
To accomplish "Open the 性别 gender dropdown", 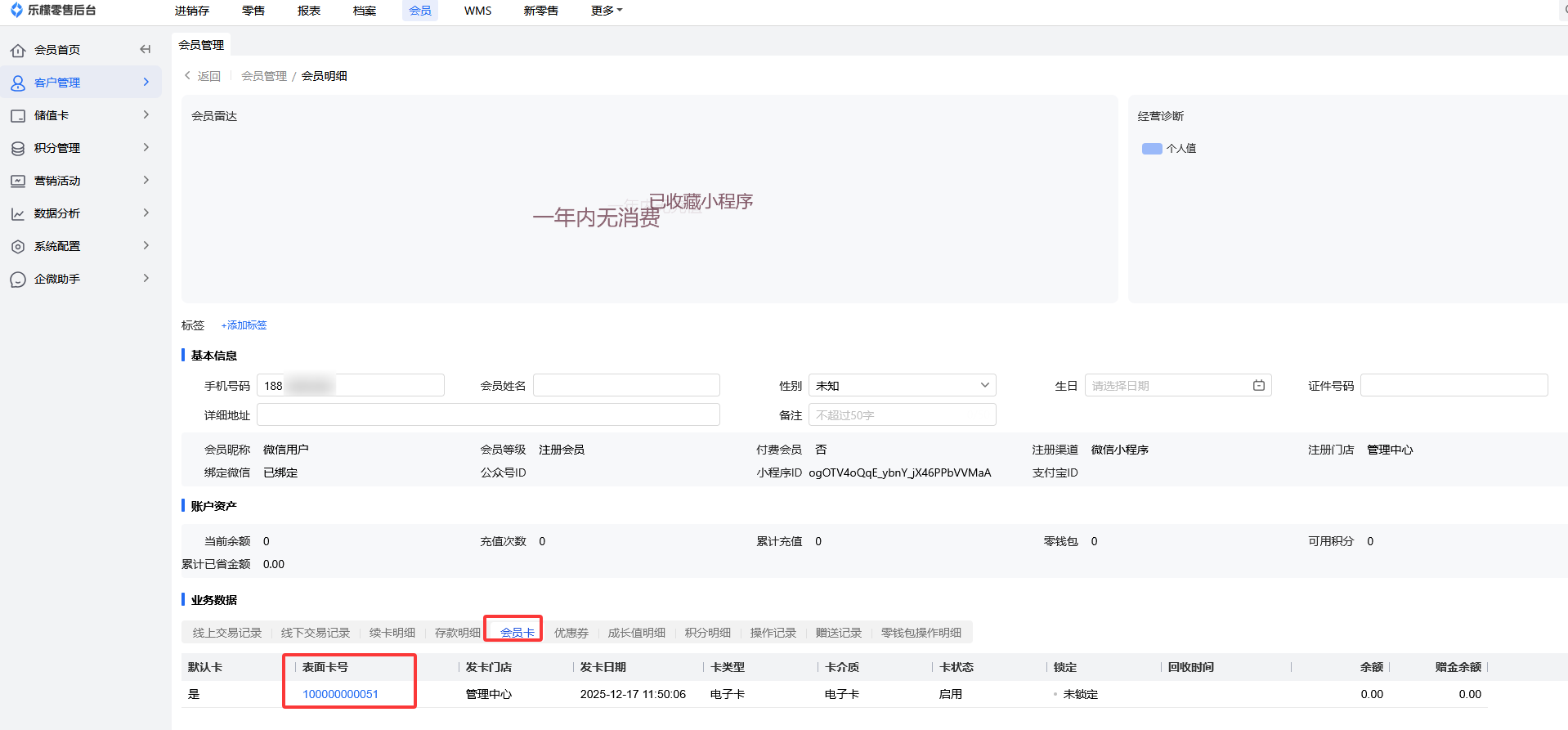I will [x=902, y=386].
